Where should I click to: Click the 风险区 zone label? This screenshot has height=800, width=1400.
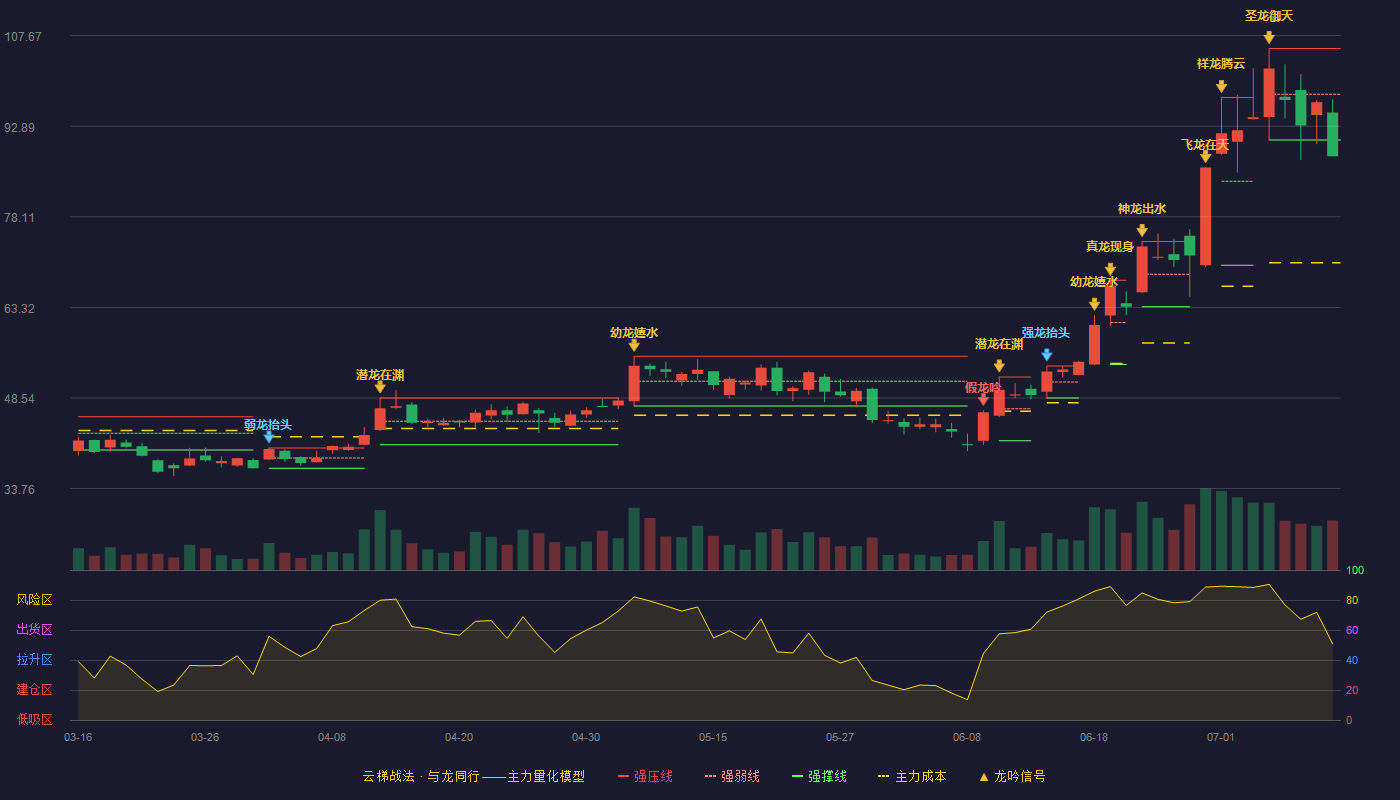pyautogui.click(x=35, y=600)
